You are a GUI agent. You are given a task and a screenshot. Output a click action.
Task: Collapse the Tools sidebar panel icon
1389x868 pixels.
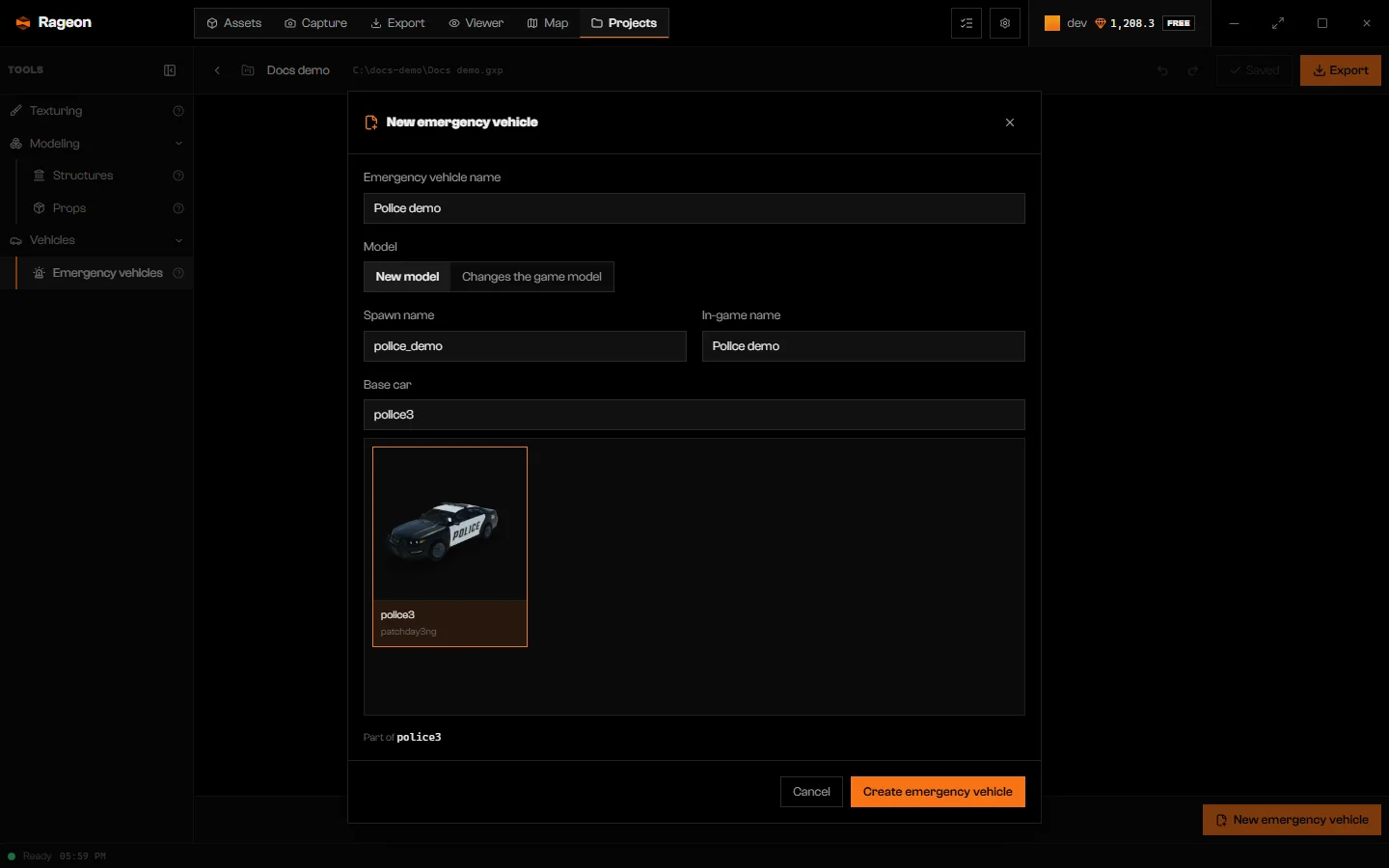(x=170, y=70)
